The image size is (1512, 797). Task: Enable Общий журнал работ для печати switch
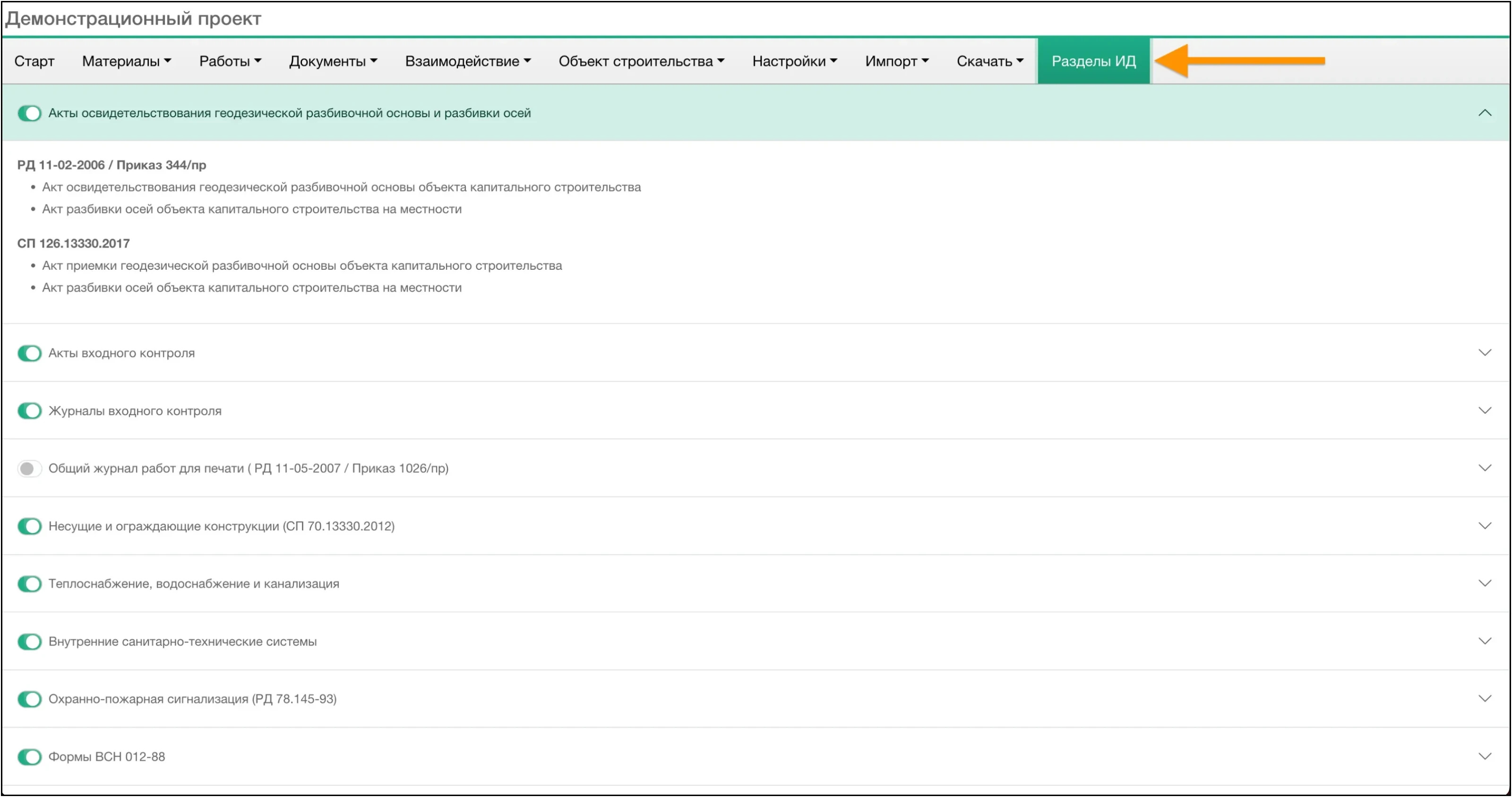pyautogui.click(x=29, y=468)
